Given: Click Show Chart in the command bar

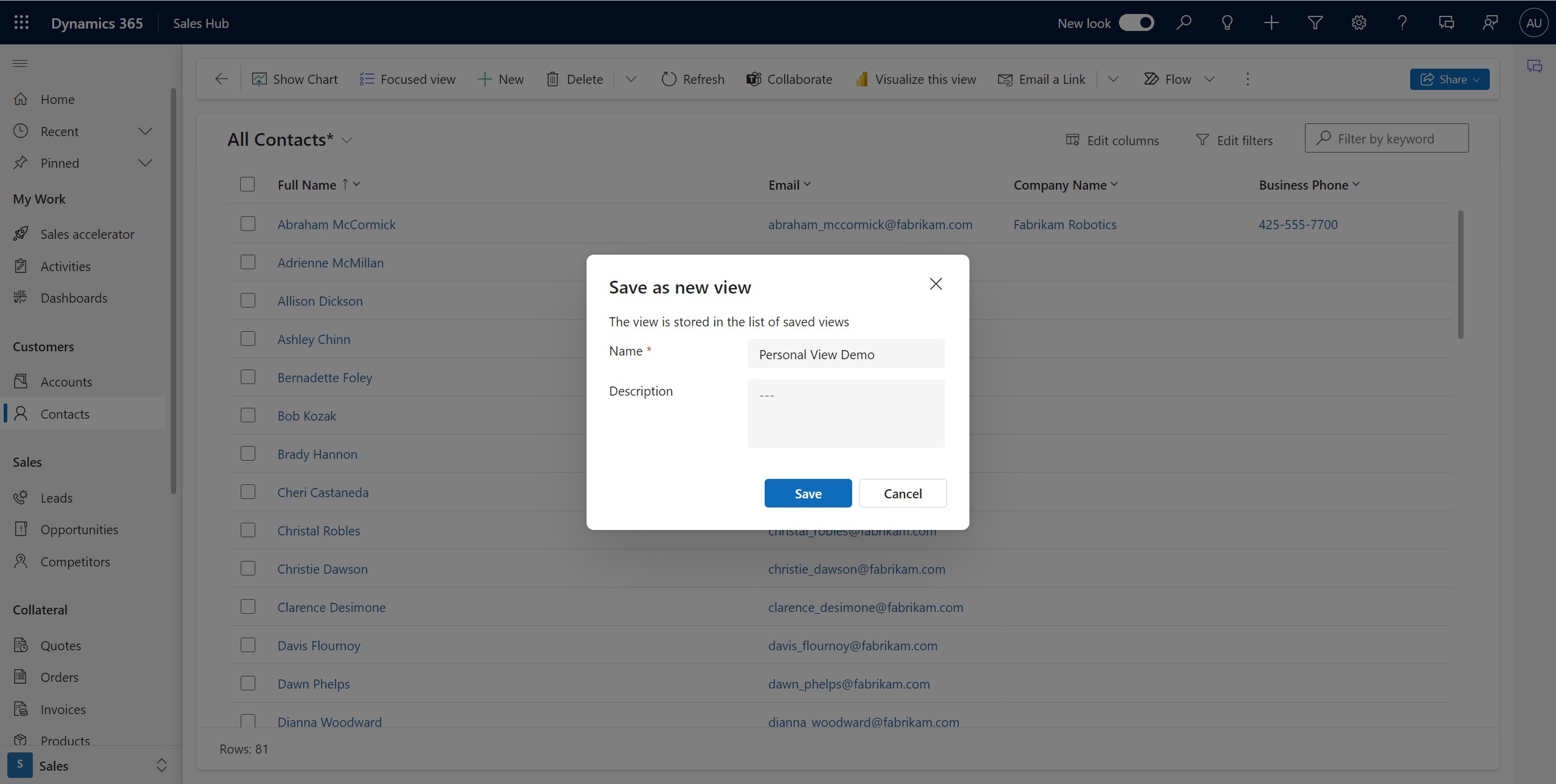Looking at the screenshot, I should pyautogui.click(x=295, y=79).
